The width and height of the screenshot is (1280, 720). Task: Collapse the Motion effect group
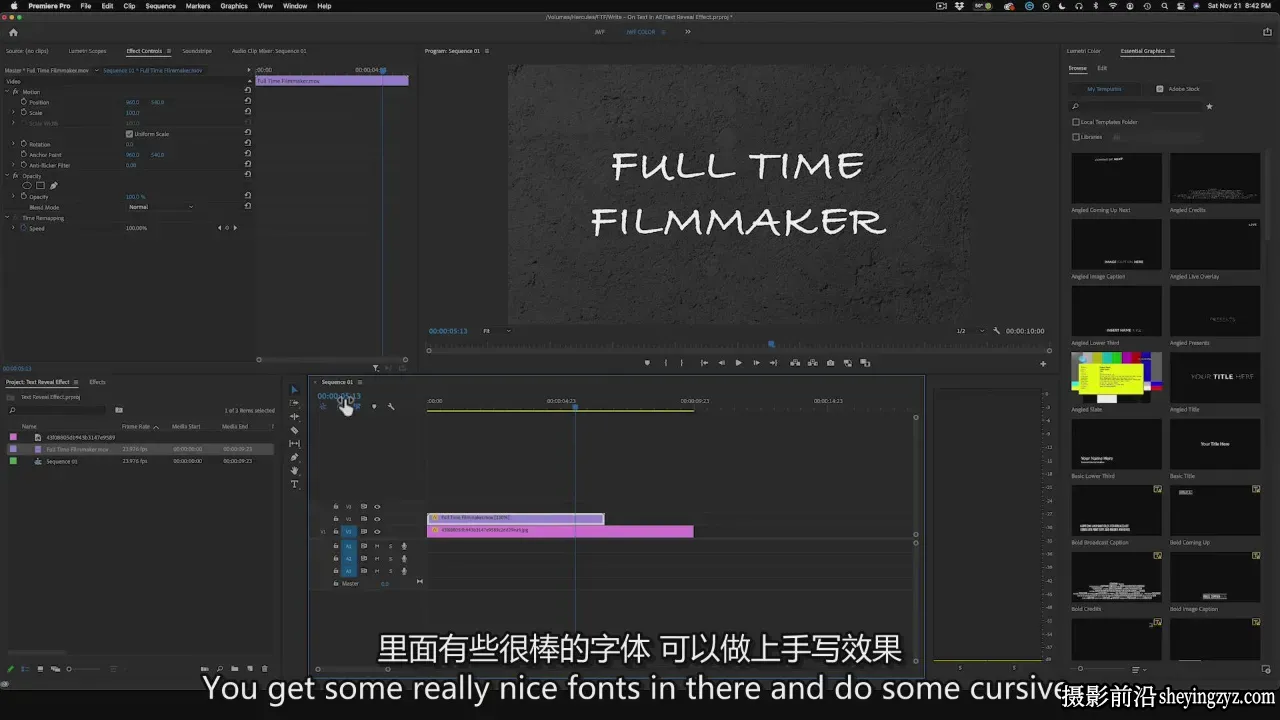coord(7,92)
